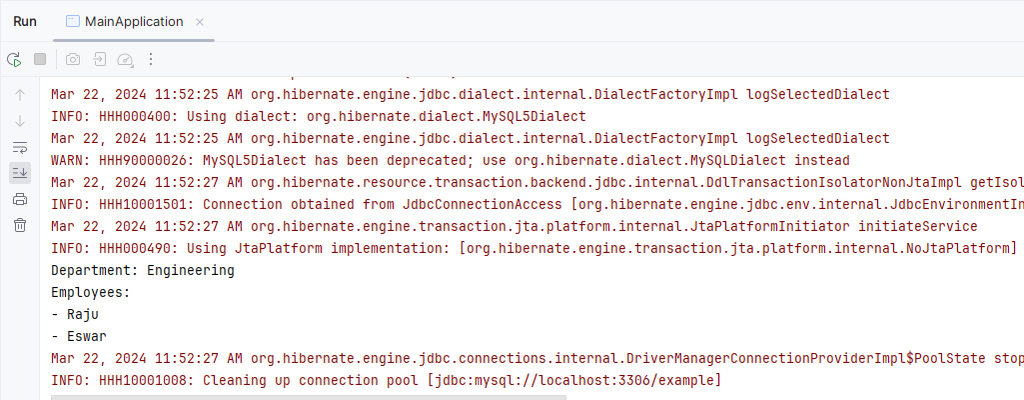
Task: Open the profiler gauge icon
Action: point(126,59)
